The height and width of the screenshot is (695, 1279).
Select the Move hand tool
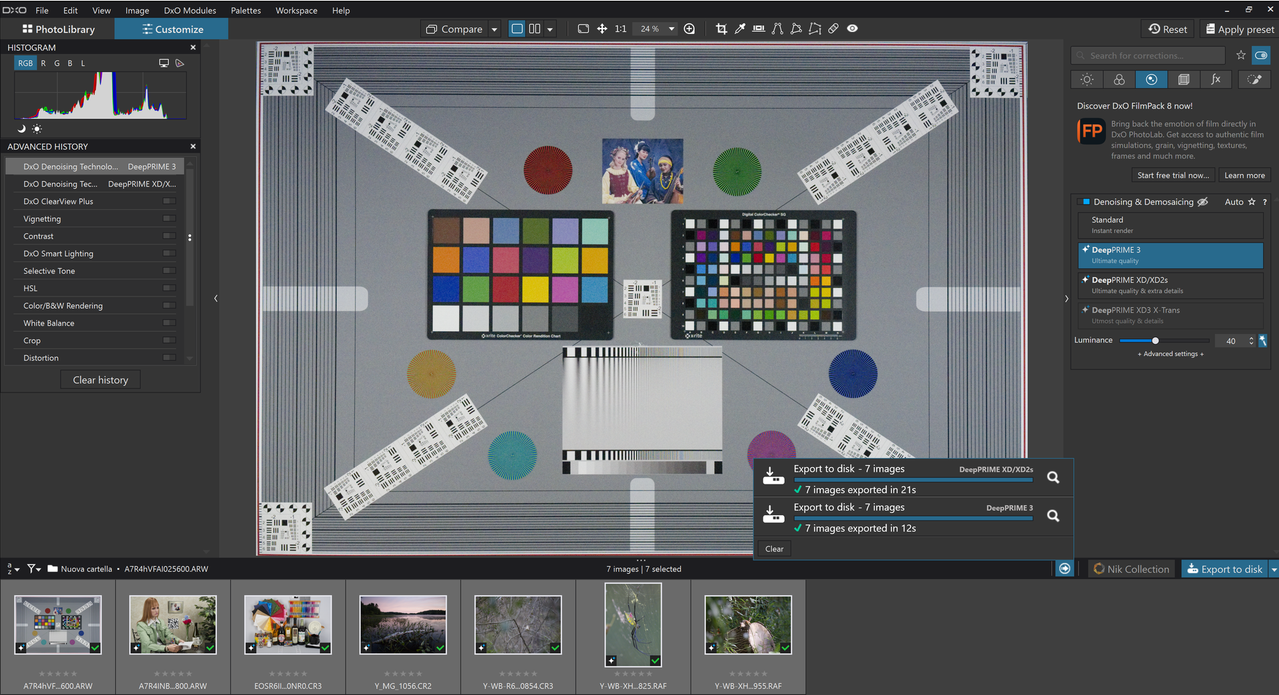[602, 29]
